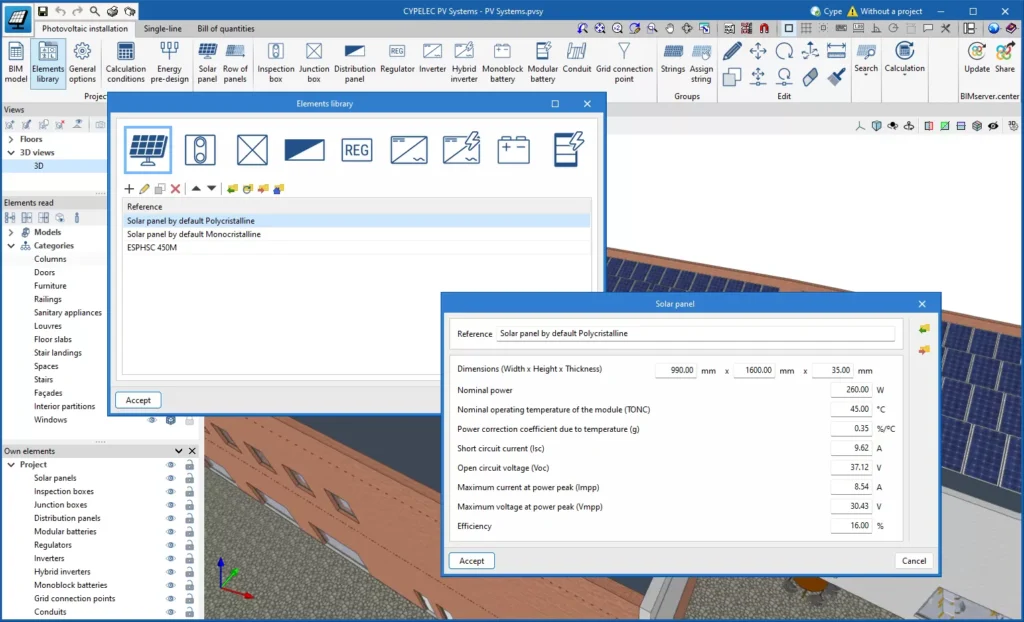Screen dimensions: 1024x622
Task: Collapse the Categories node
Action: tap(10, 246)
